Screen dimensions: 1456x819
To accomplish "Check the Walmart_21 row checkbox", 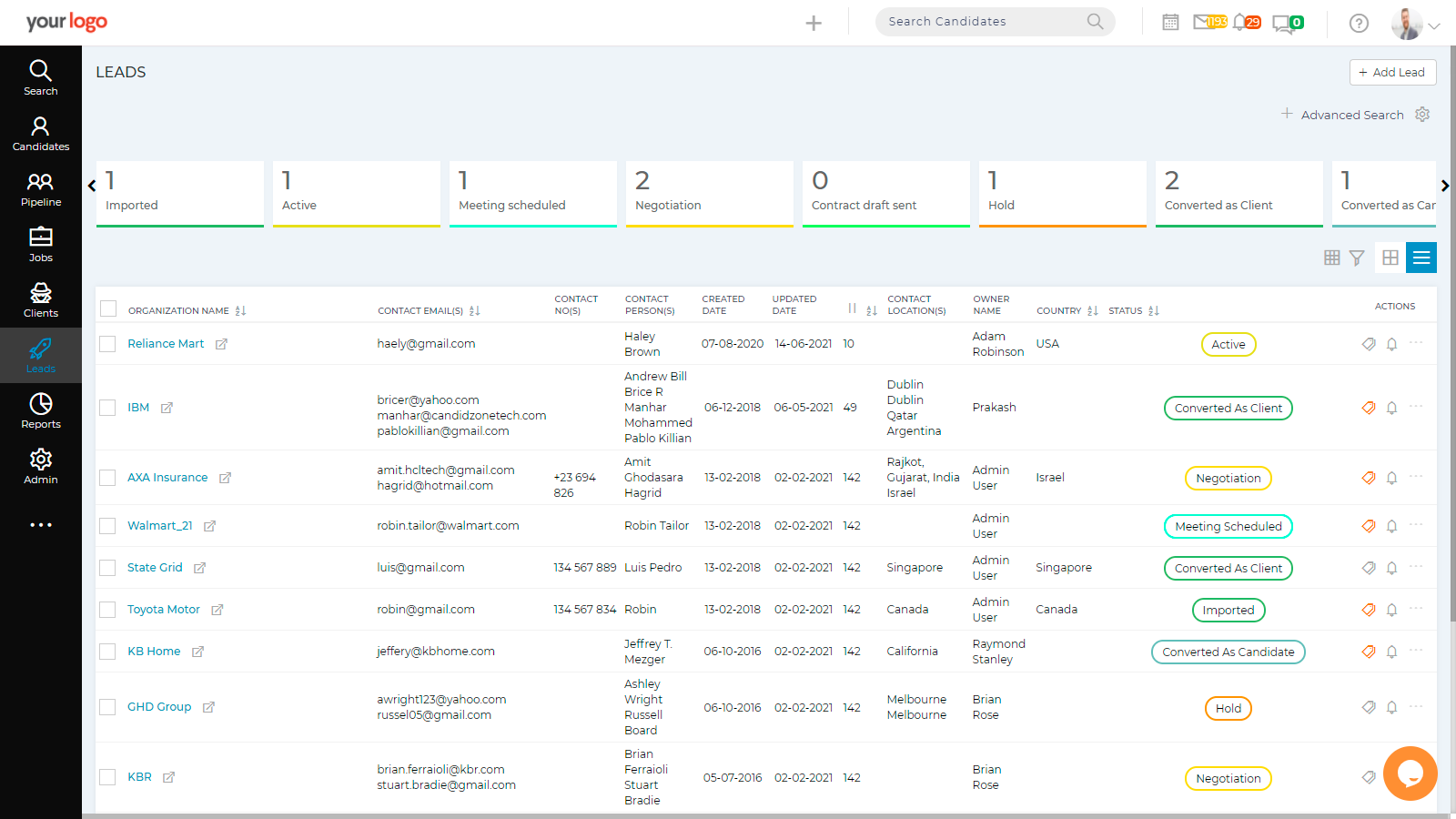I will (x=107, y=526).
